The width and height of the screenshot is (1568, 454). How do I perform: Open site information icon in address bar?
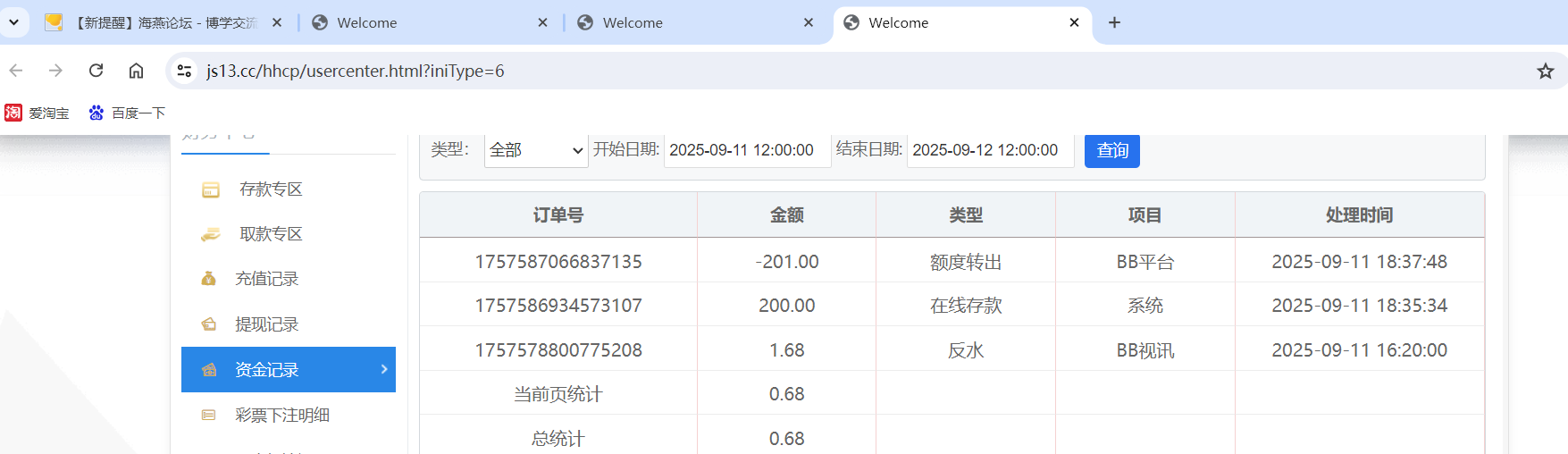coord(185,71)
